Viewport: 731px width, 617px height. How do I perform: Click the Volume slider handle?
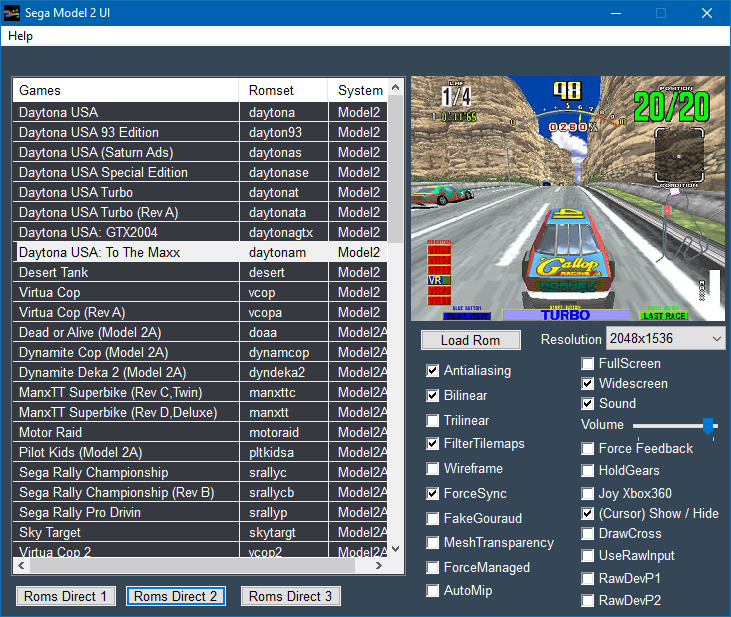point(708,426)
